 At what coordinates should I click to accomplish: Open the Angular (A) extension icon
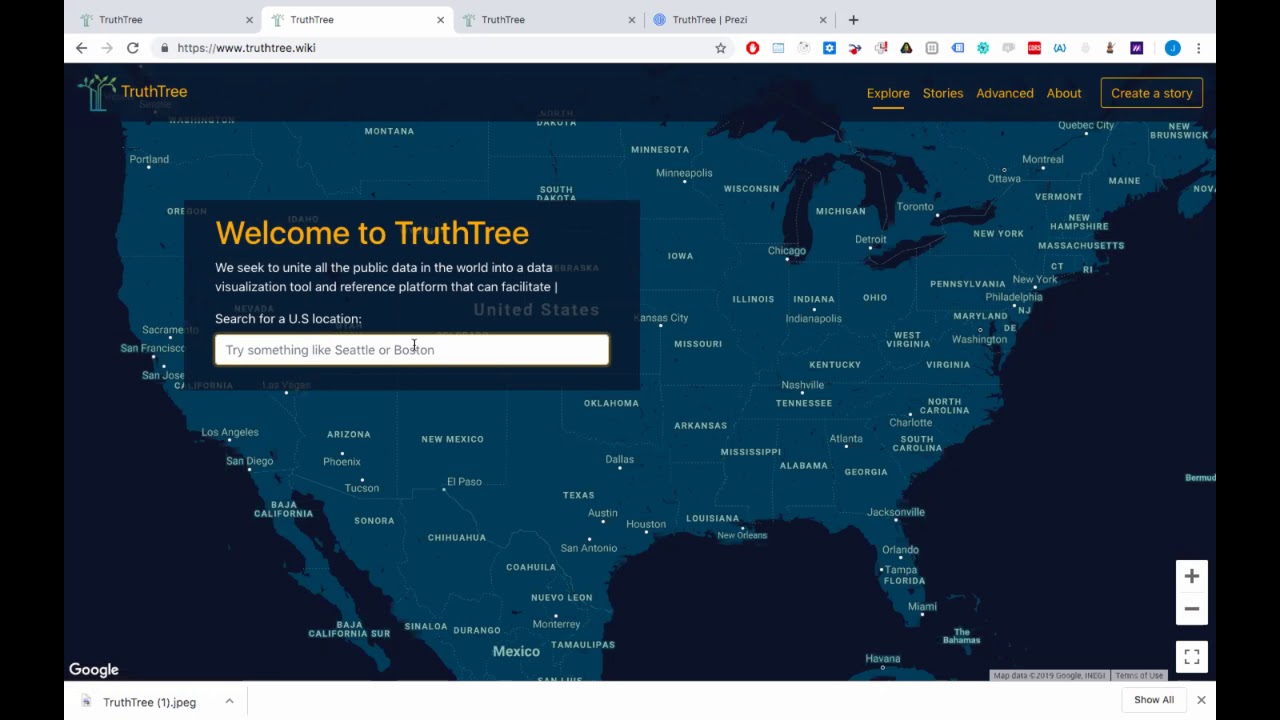point(1060,48)
